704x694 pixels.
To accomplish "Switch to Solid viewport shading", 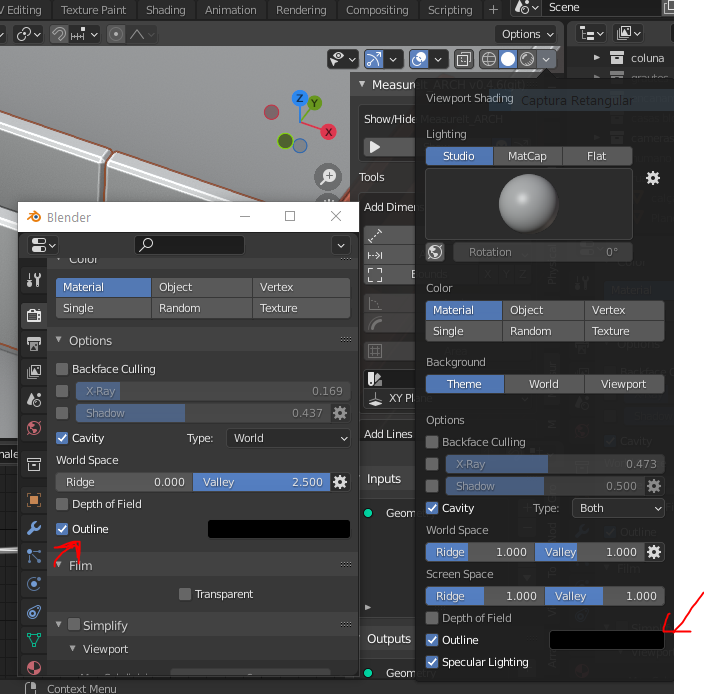I will click(508, 59).
